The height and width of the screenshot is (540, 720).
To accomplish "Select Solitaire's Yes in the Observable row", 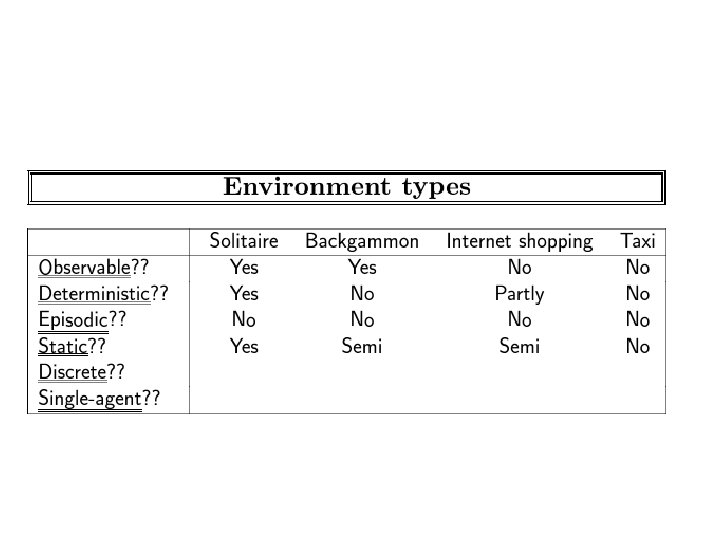I will (x=244, y=267).
